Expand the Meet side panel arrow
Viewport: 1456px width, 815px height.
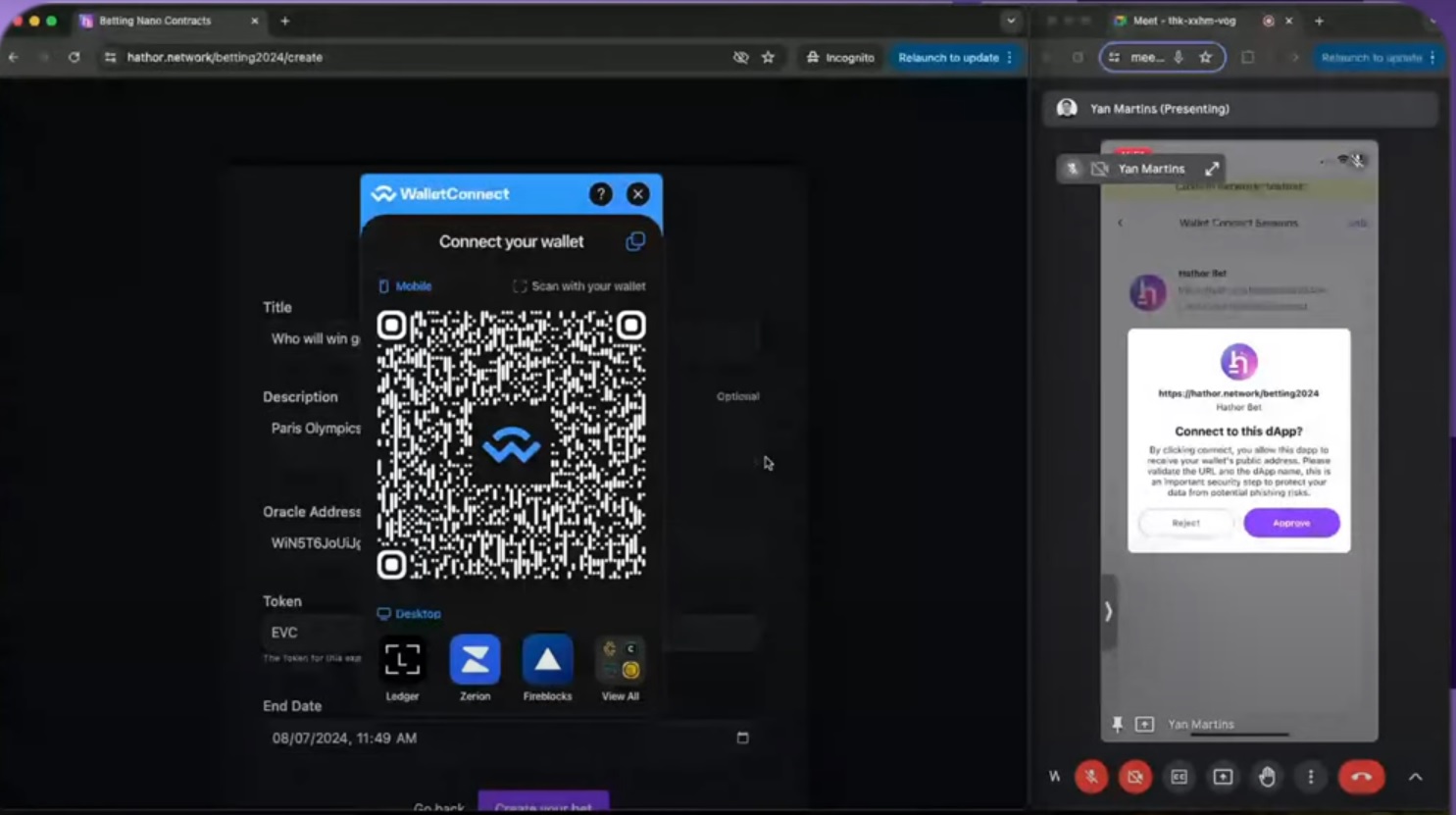tap(1109, 612)
